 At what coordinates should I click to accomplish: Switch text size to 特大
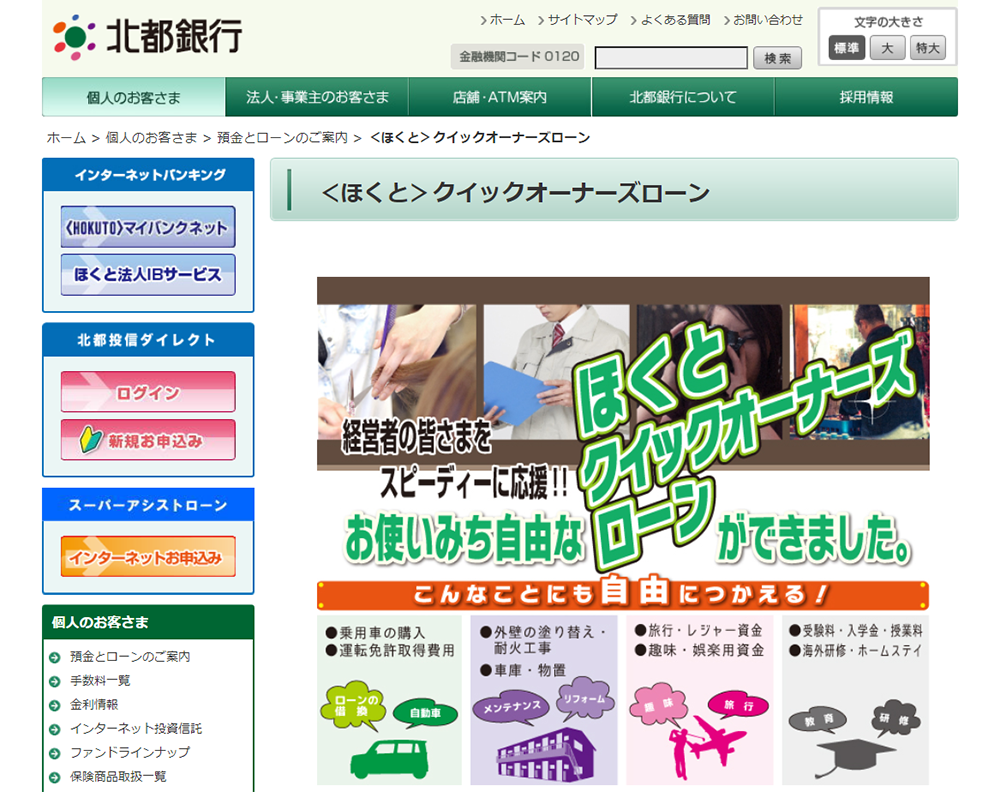pos(926,46)
